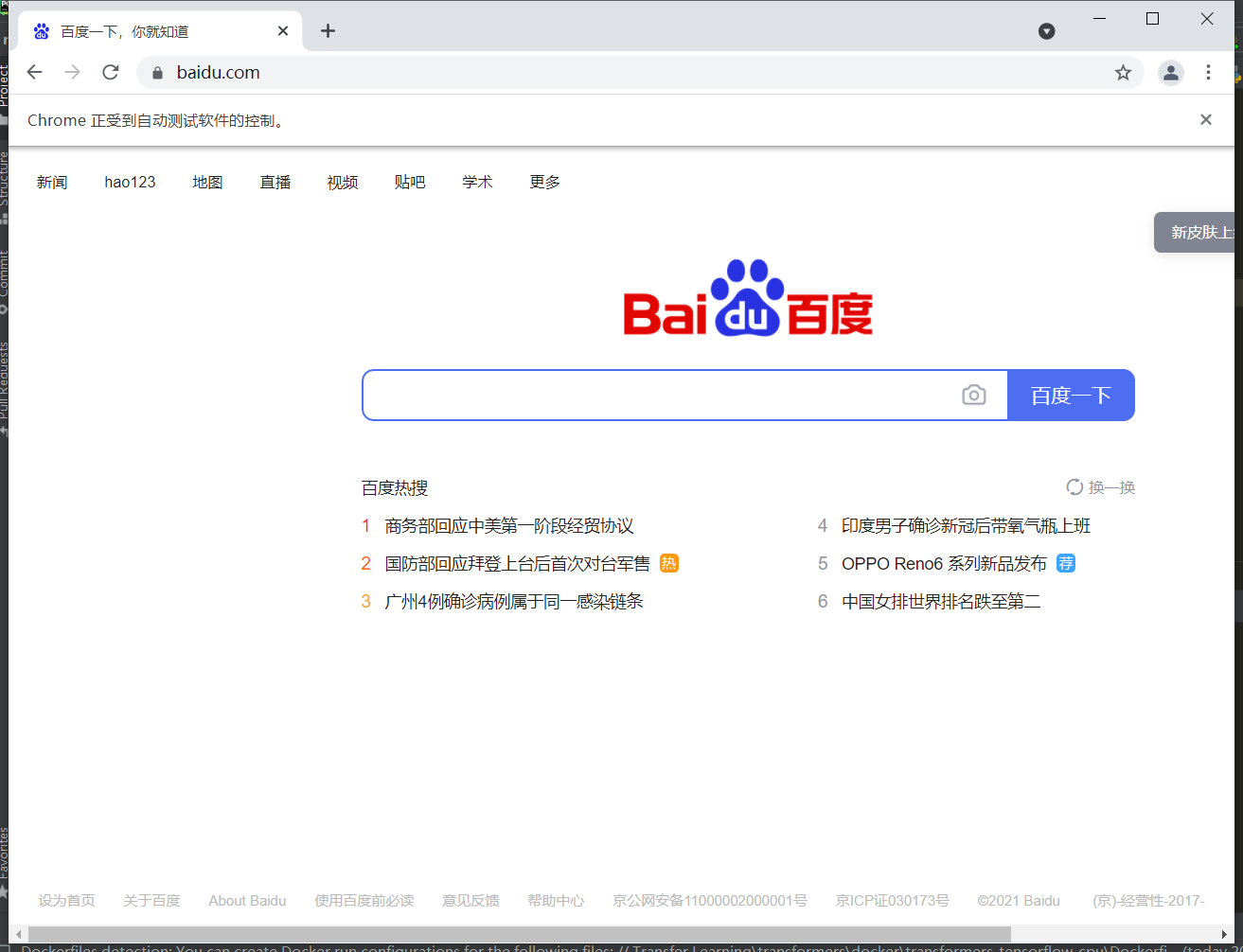Screen dimensions: 1243x952
Task: Open the Chrome three-dot menu
Action: (1208, 72)
